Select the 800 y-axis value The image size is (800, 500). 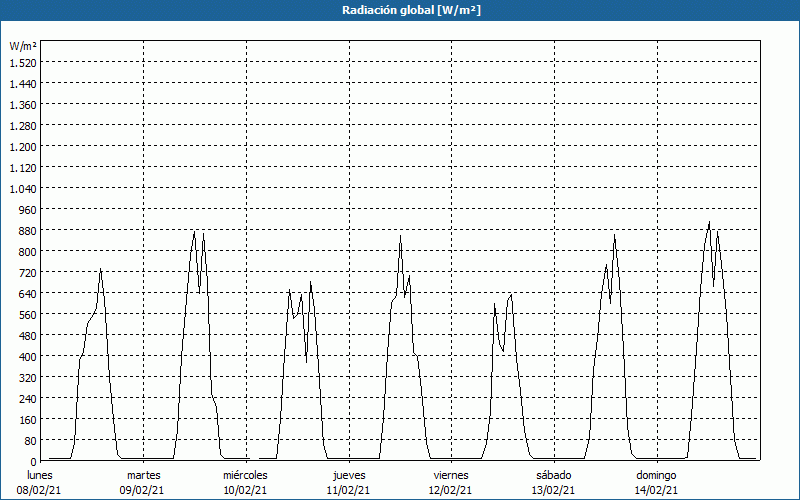(28, 252)
